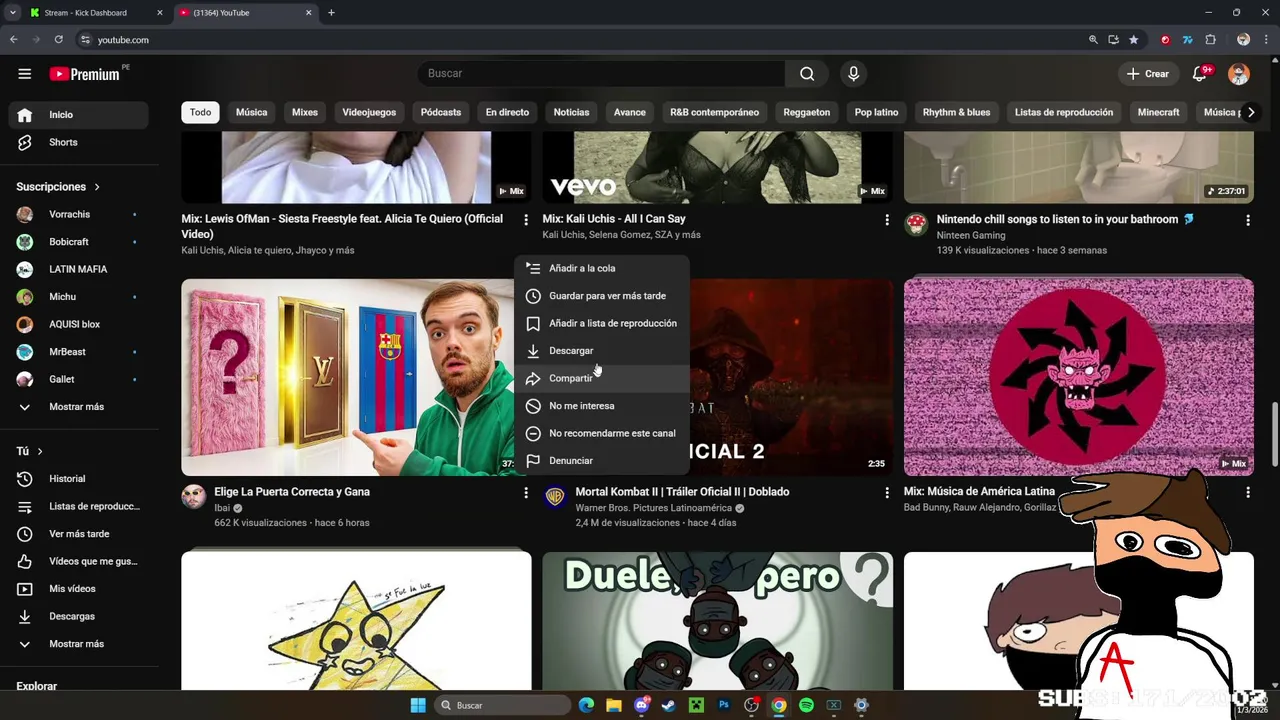The image size is (1280, 720).
Task: Select the Minecraft filter chip
Action: click(1158, 112)
